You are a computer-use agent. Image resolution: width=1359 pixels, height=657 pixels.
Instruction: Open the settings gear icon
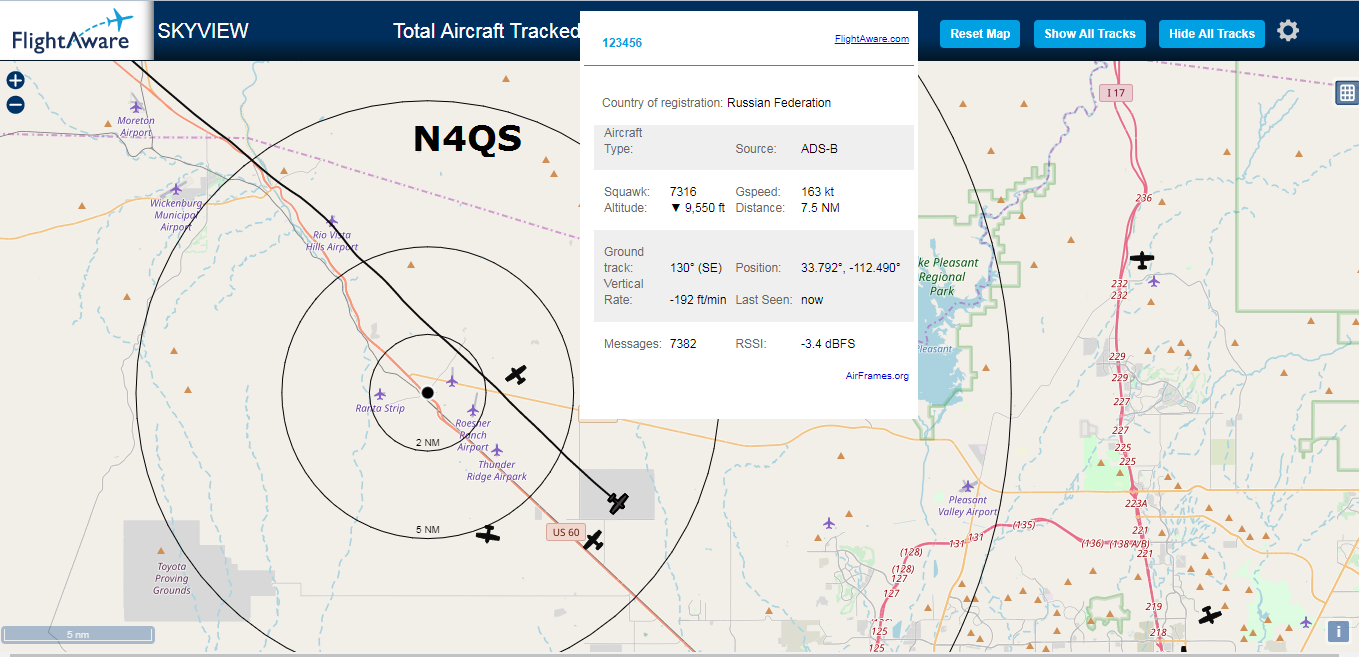click(x=1288, y=31)
